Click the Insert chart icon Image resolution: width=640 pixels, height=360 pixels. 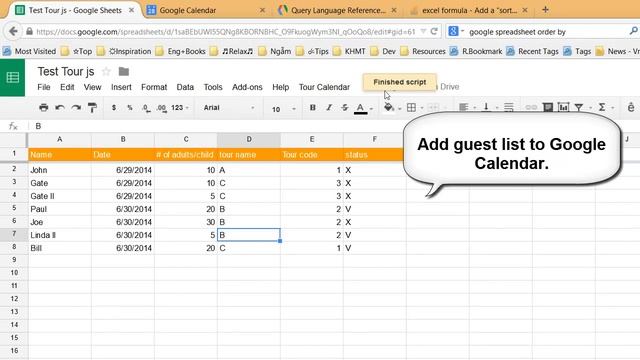[x=563, y=108]
